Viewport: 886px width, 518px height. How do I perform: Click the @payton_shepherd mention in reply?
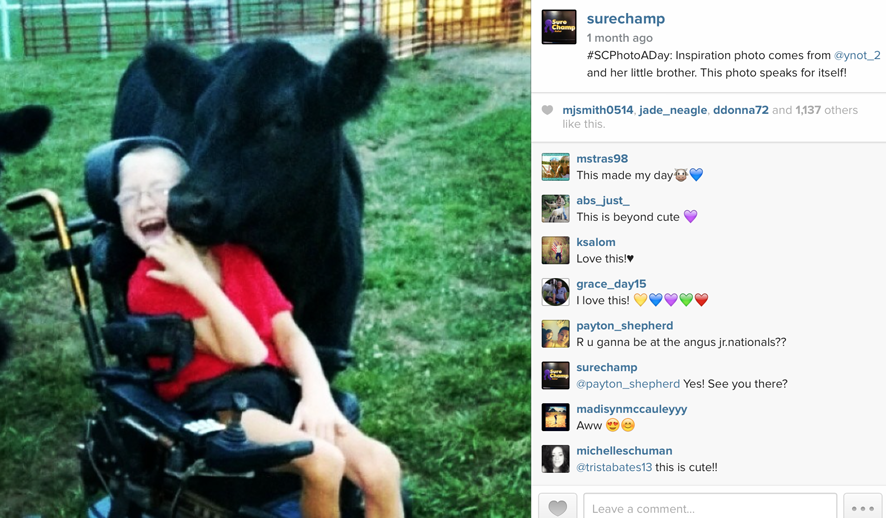(628, 384)
